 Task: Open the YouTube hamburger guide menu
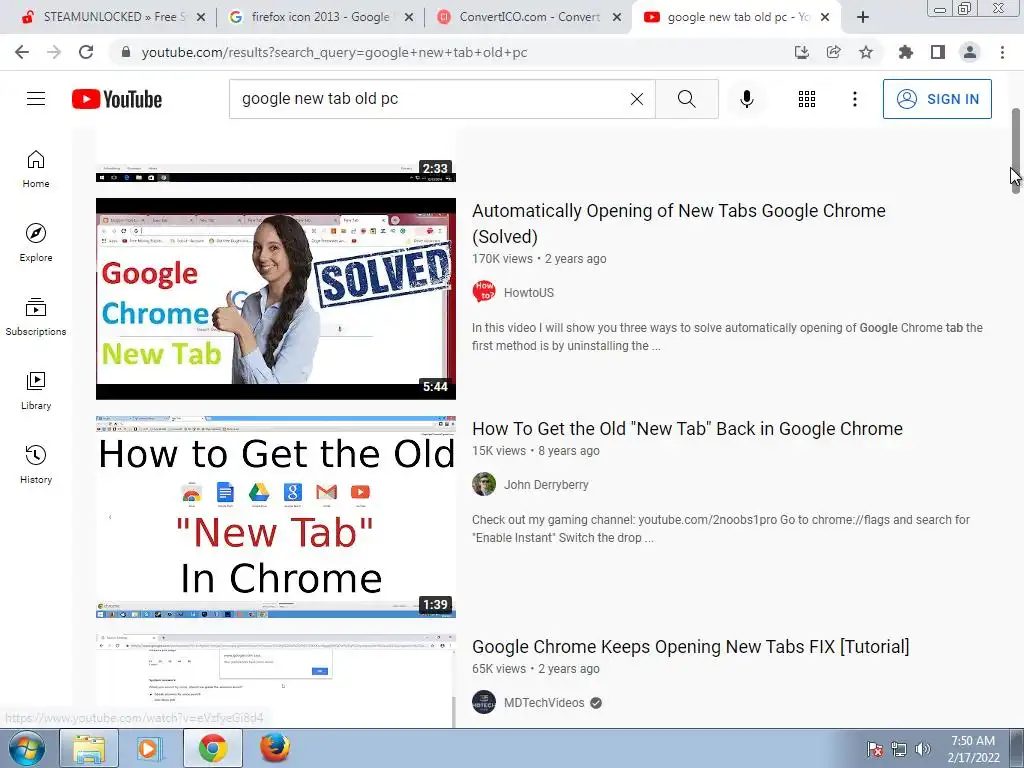pyautogui.click(x=36, y=99)
